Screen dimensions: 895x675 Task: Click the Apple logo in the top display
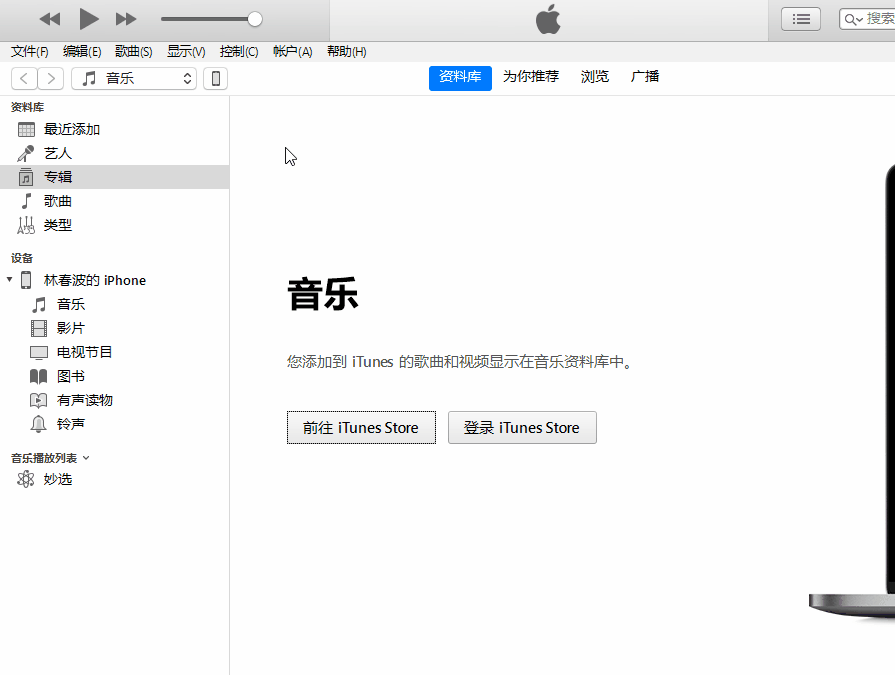tap(548, 19)
